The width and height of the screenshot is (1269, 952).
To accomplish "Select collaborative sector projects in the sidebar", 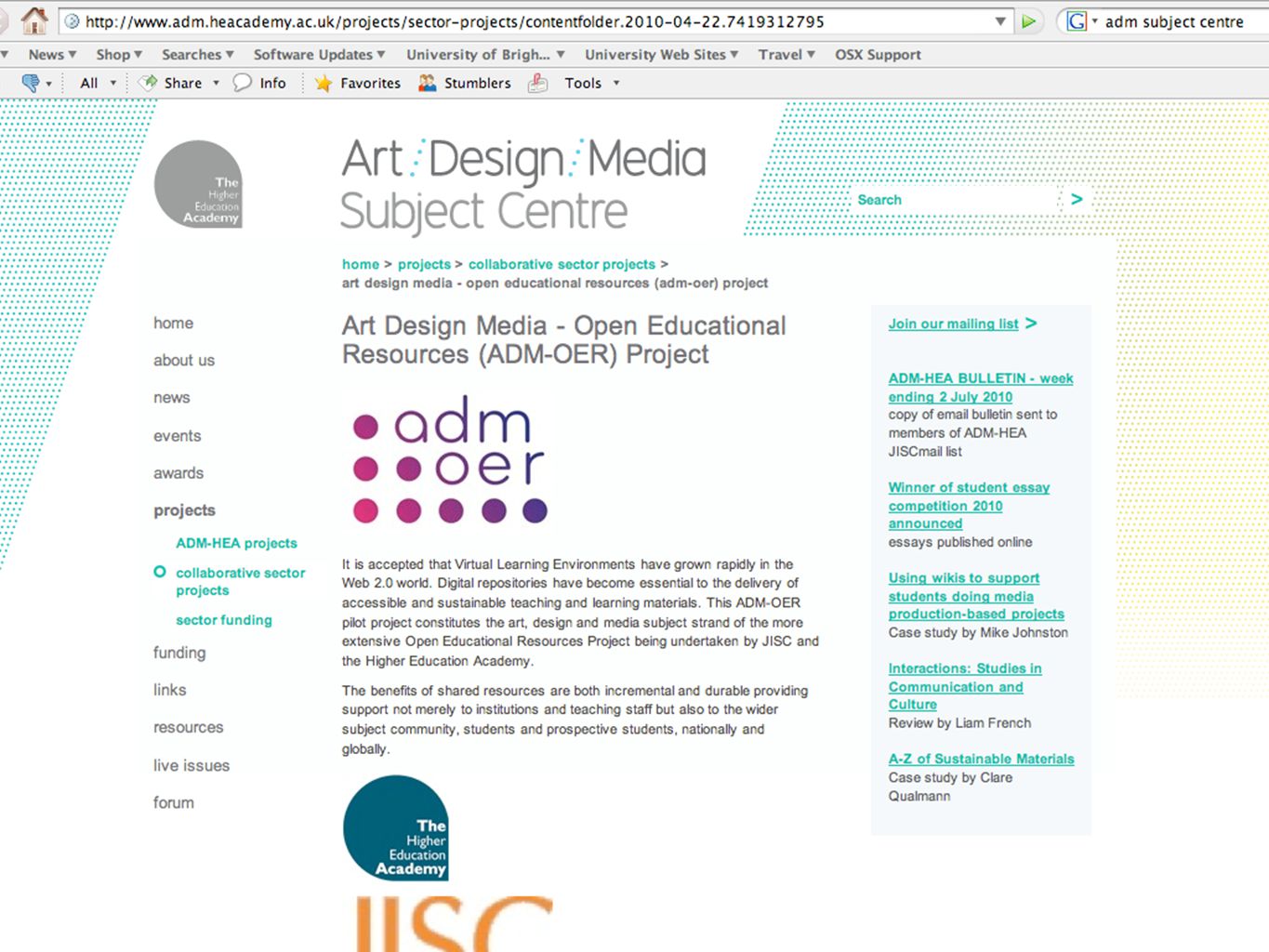I will (240, 581).
